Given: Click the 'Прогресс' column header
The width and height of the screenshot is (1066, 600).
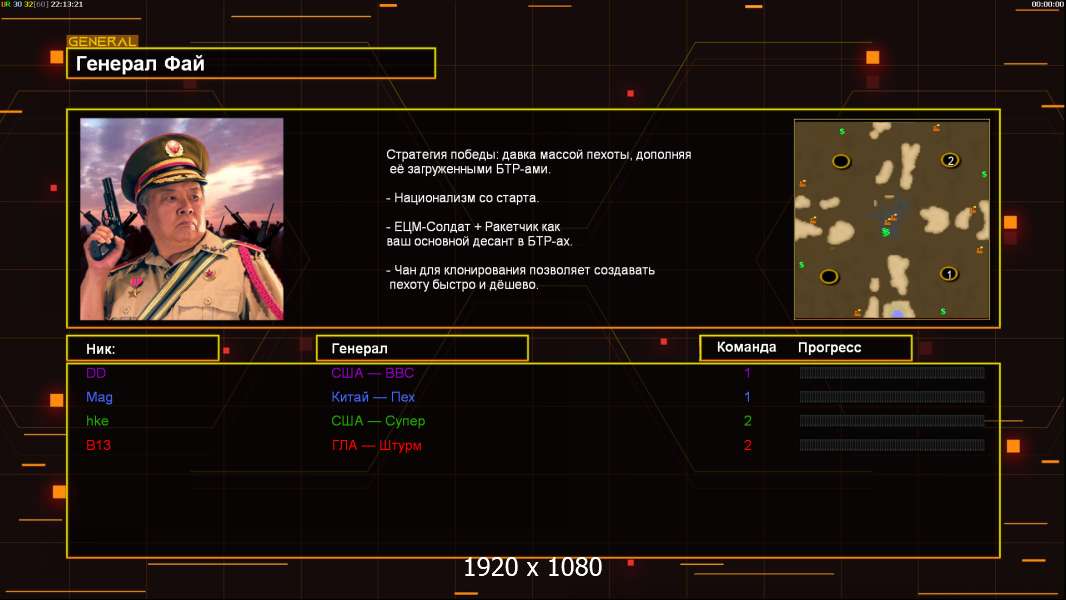Looking at the screenshot, I should (x=829, y=347).
